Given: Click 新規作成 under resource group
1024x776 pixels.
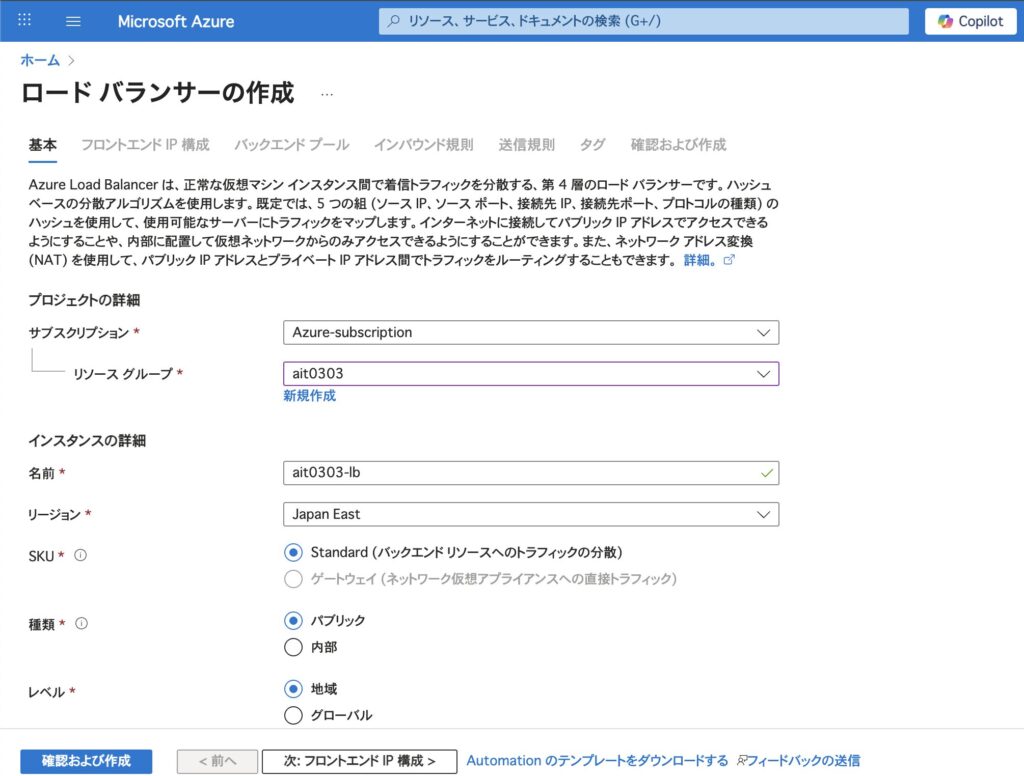Looking at the screenshot, I should tap(310, 395).
